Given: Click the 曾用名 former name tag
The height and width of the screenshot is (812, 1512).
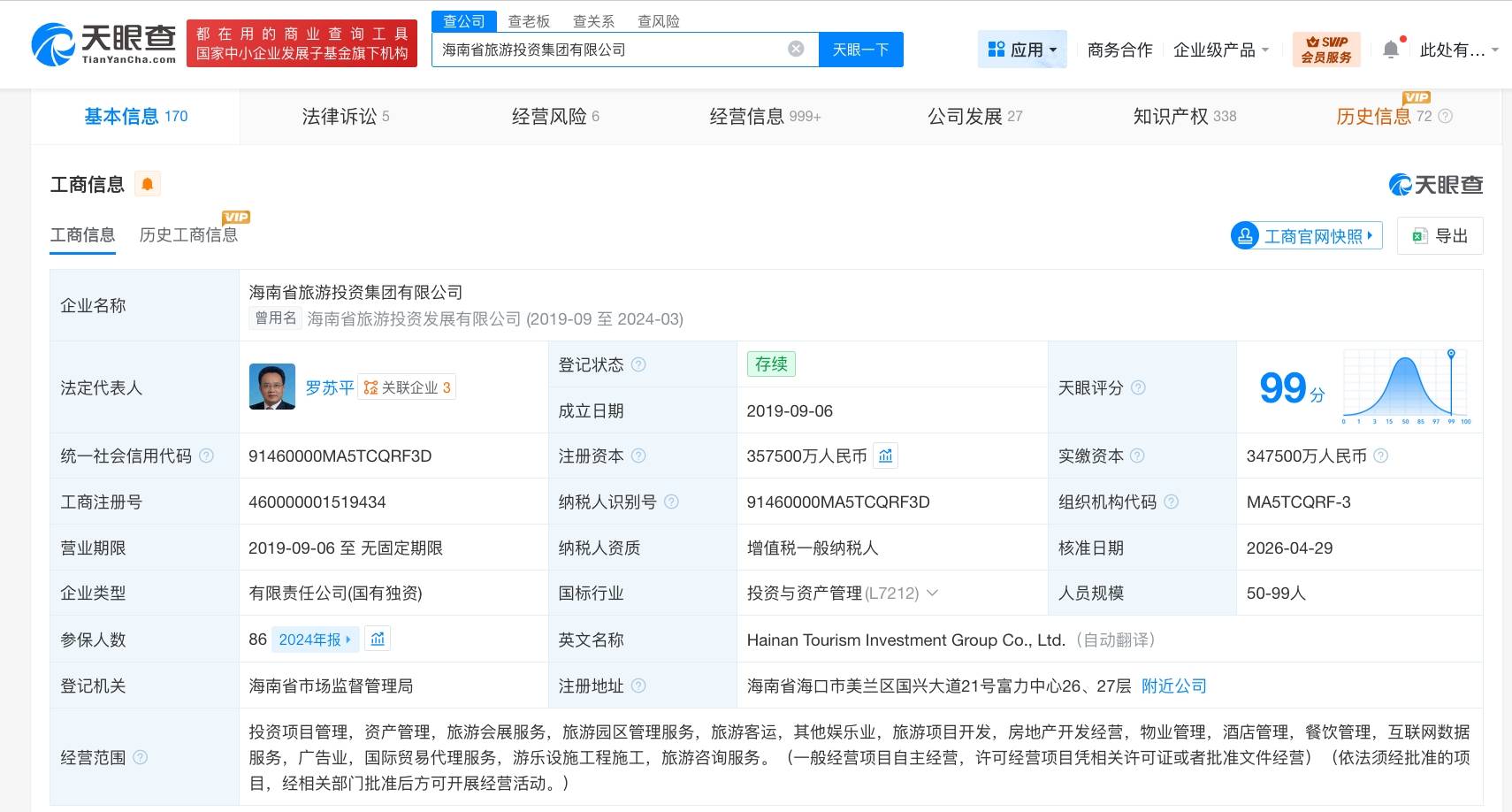Looking at the screenshot, I should 275,318.
